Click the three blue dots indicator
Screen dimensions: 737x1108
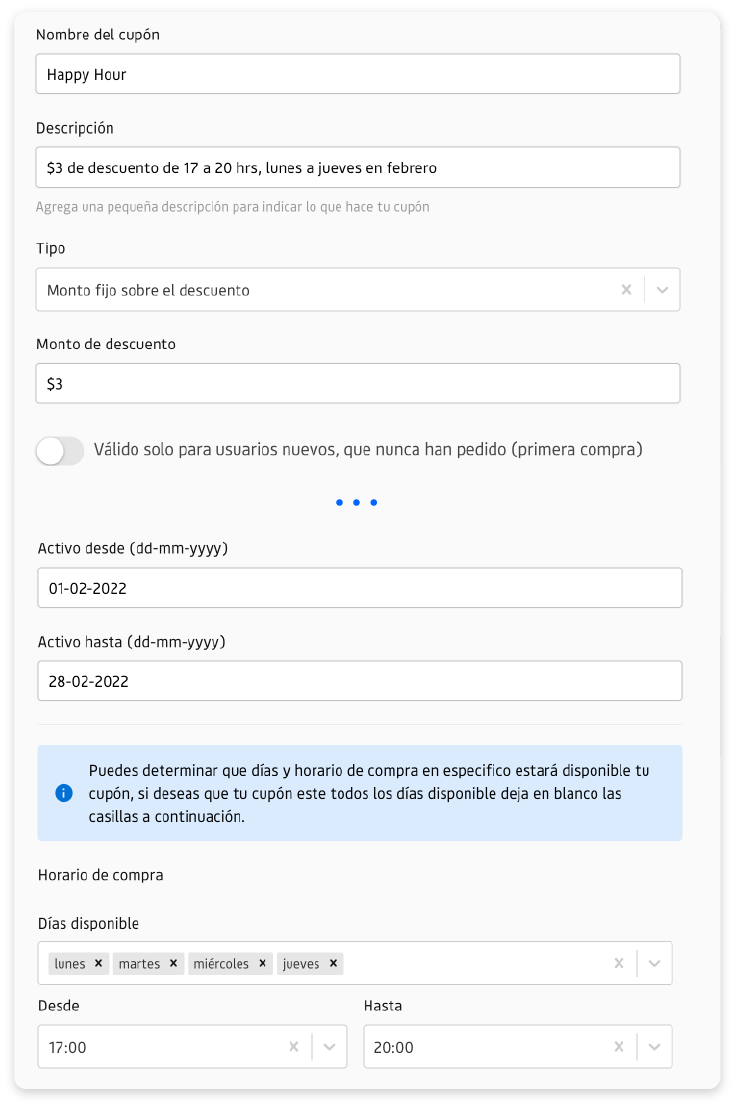tap(357, 502)
